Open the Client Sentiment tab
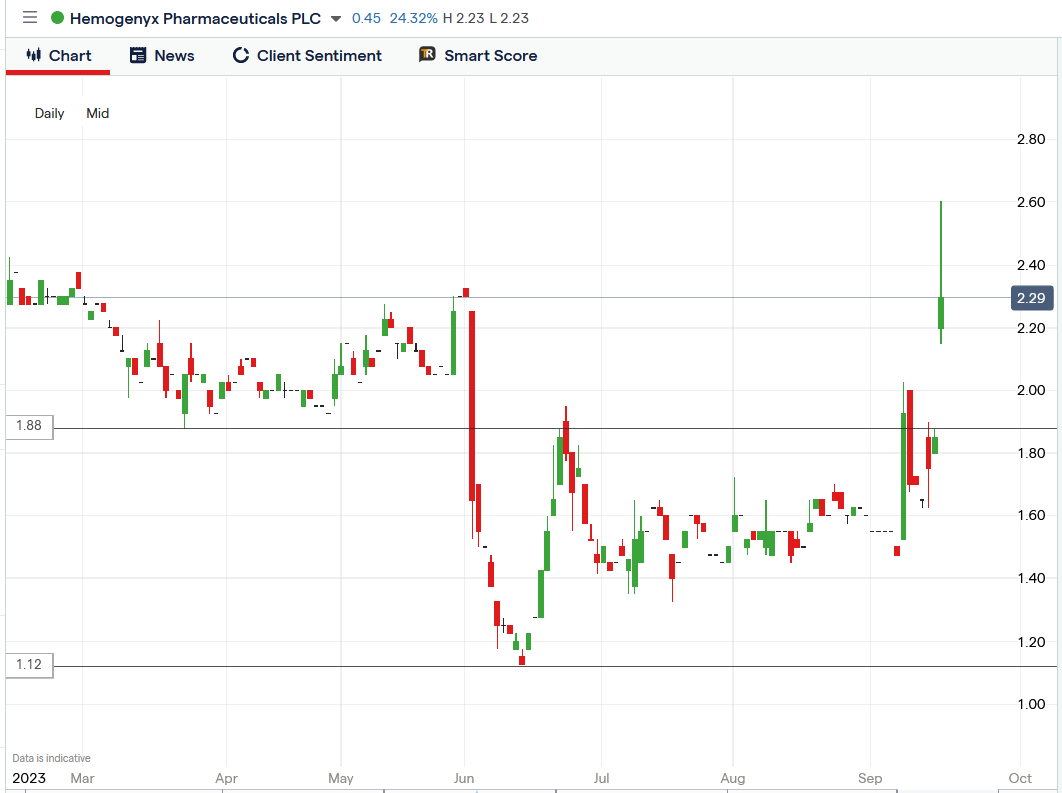Viewport: 1062px width, 793px height. (x=307, y=56)
